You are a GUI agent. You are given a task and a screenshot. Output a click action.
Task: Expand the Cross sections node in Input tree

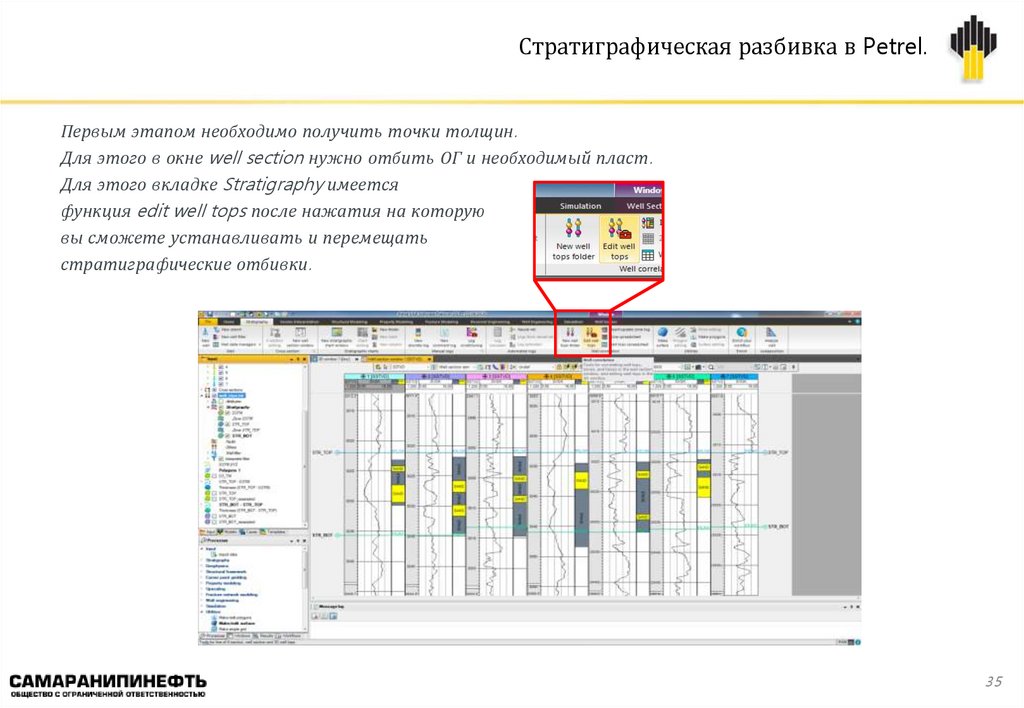[201, 390]
